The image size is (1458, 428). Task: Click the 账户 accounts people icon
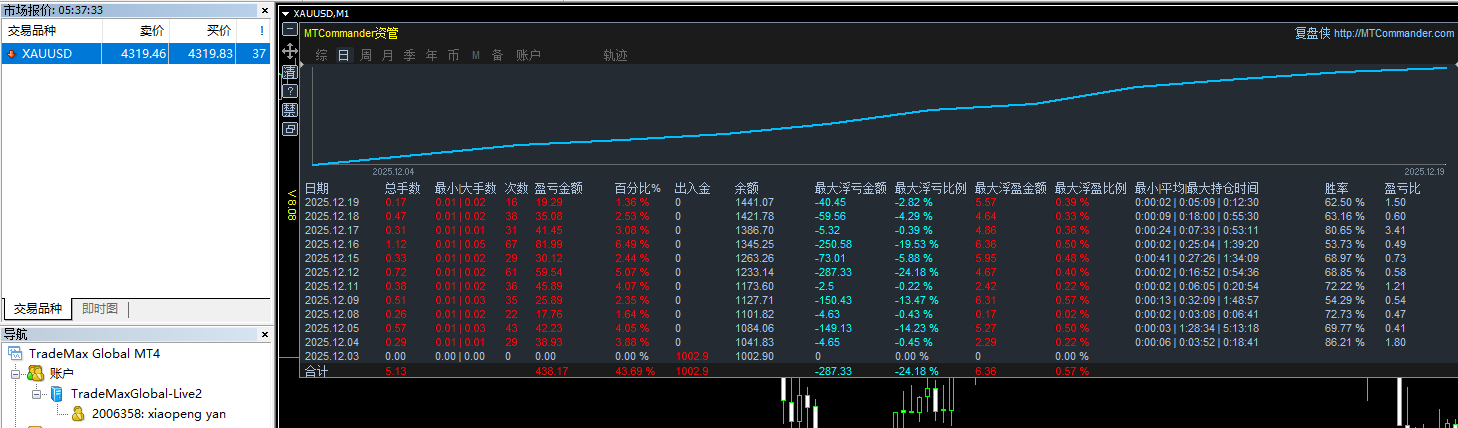[x=36, y=373]
